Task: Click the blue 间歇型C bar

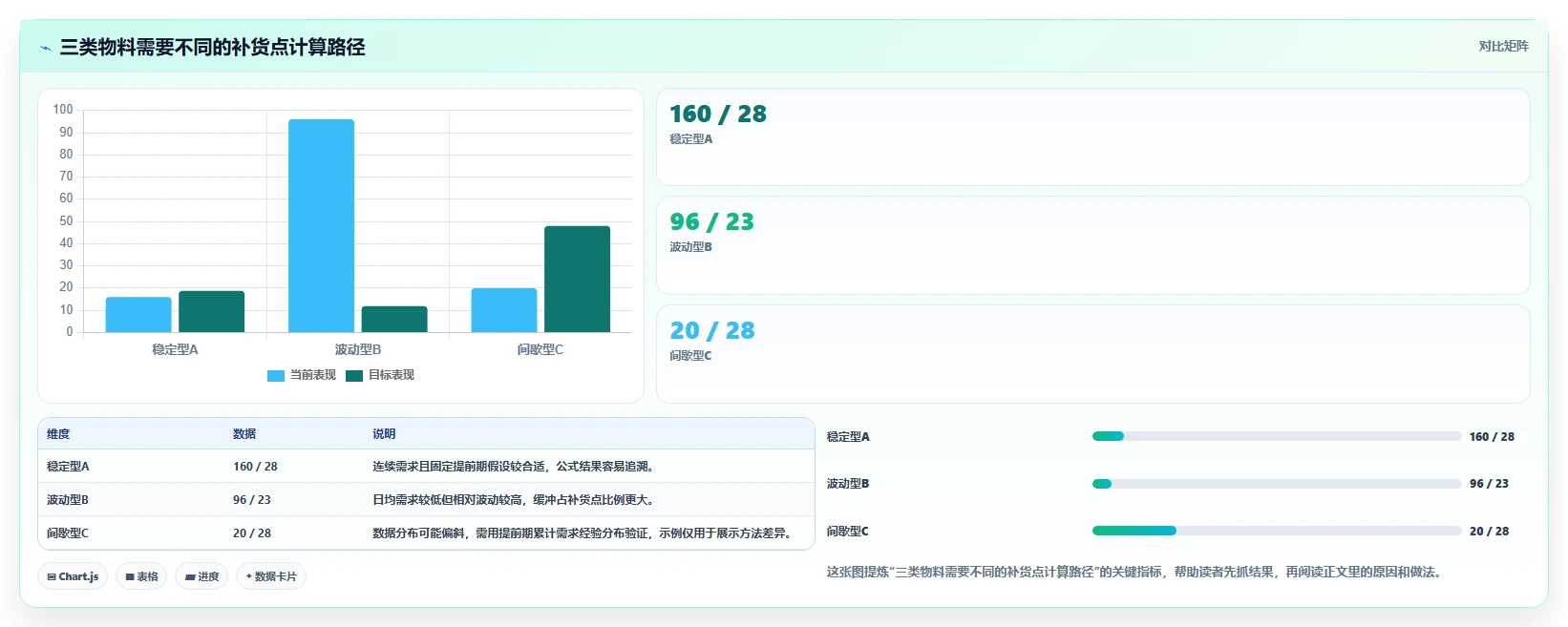Action: click(x=504, y=310)
